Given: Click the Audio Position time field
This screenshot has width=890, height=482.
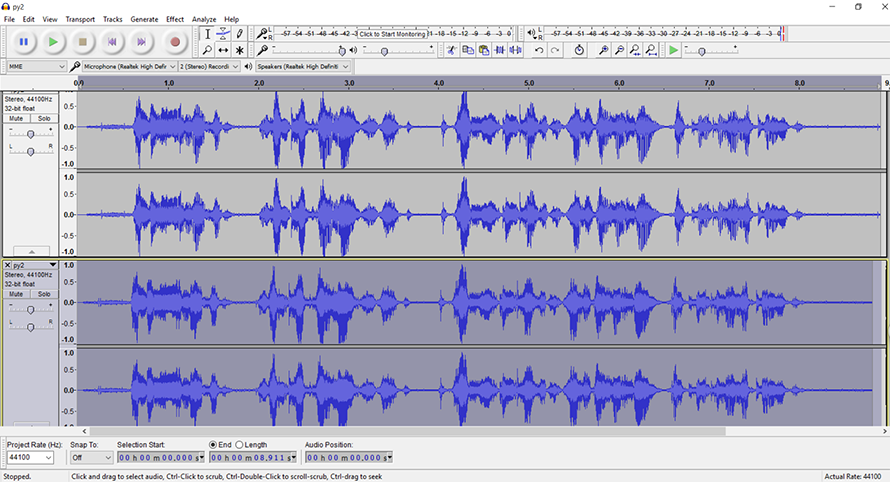Looking at the screenshot, I should (x=348, y=457).
